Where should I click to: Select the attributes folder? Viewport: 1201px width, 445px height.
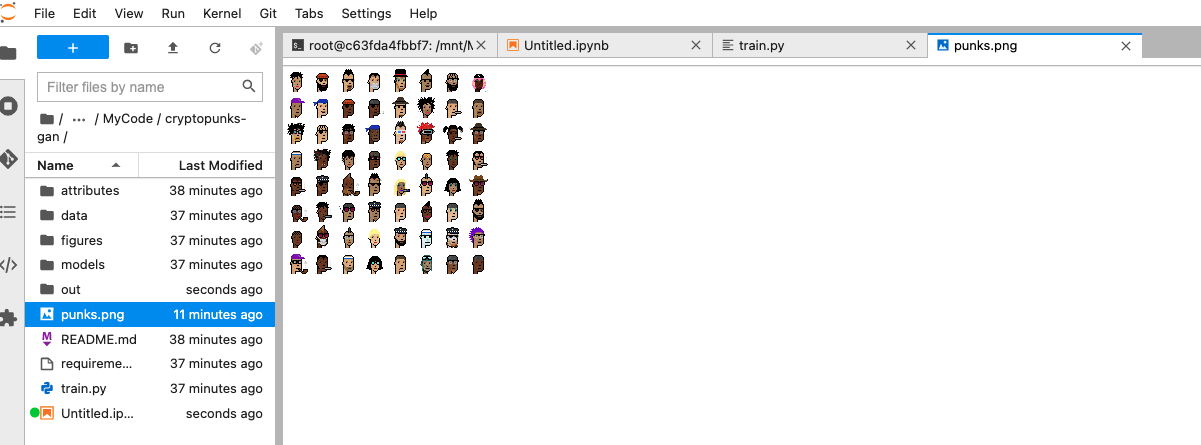[151, 190]
